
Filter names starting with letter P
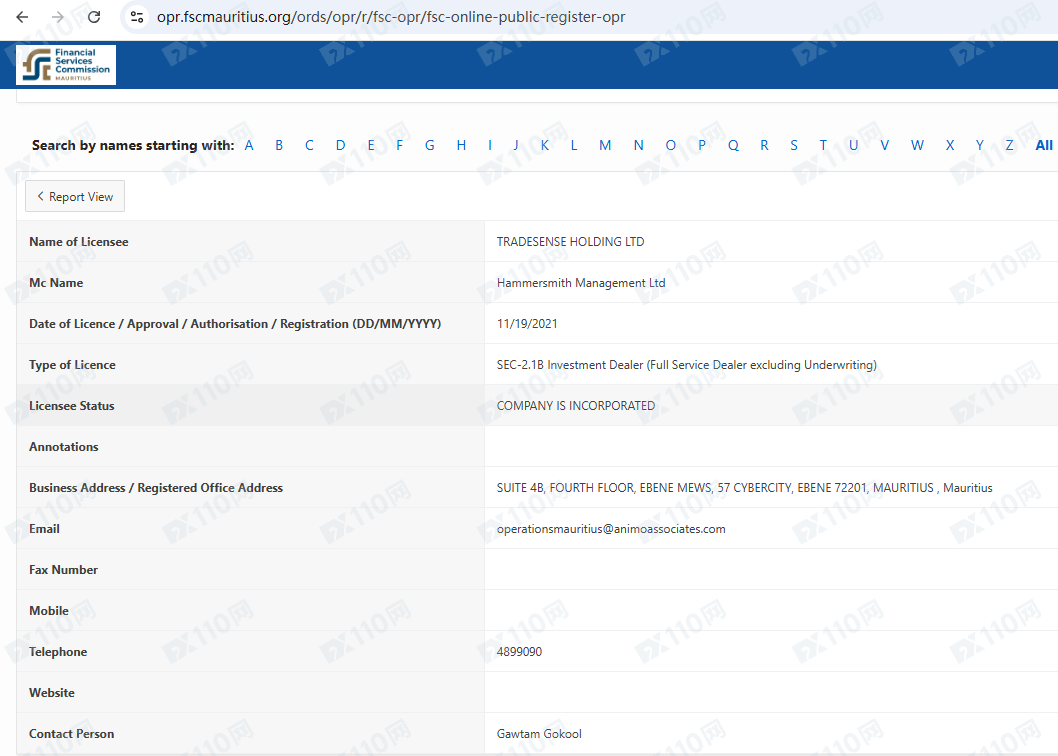[702, 145]
